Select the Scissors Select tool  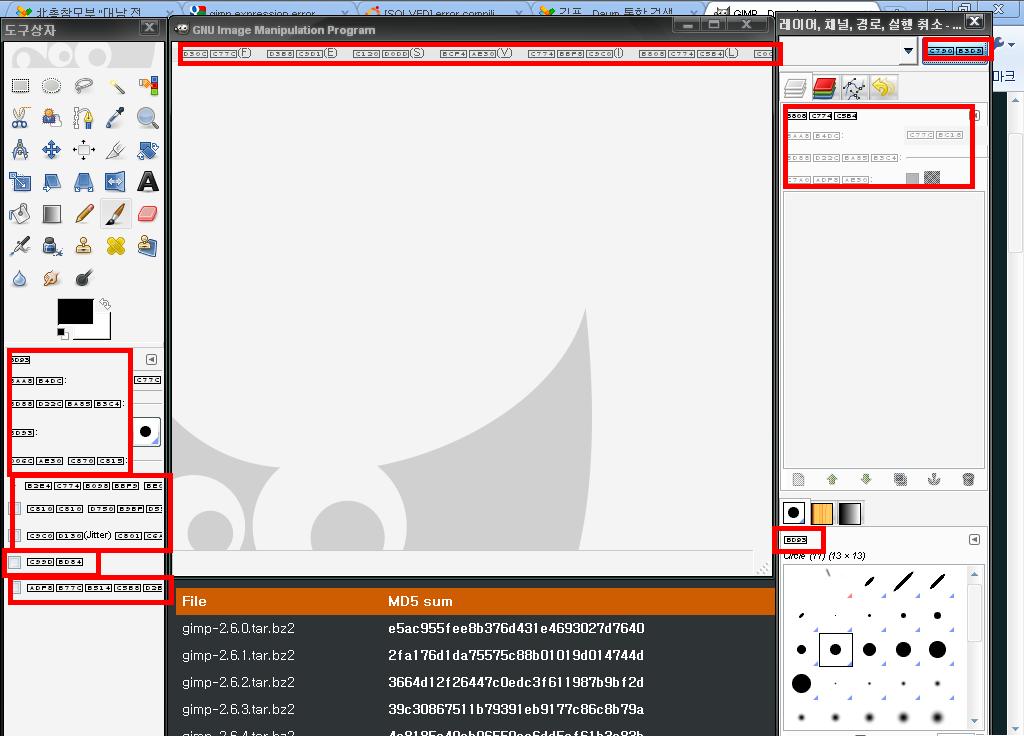pyautogui.click(x=20, y=118)
